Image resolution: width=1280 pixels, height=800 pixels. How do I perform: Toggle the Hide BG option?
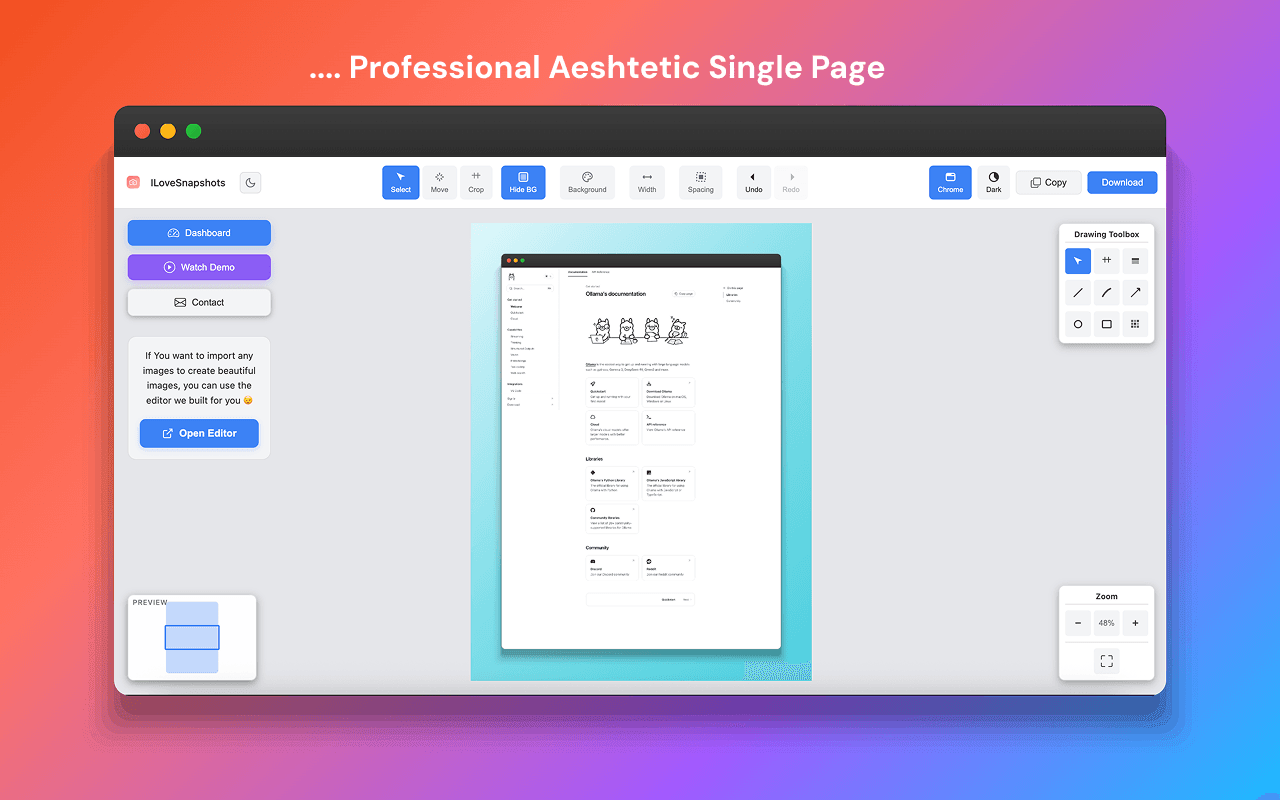click(523, 182)
